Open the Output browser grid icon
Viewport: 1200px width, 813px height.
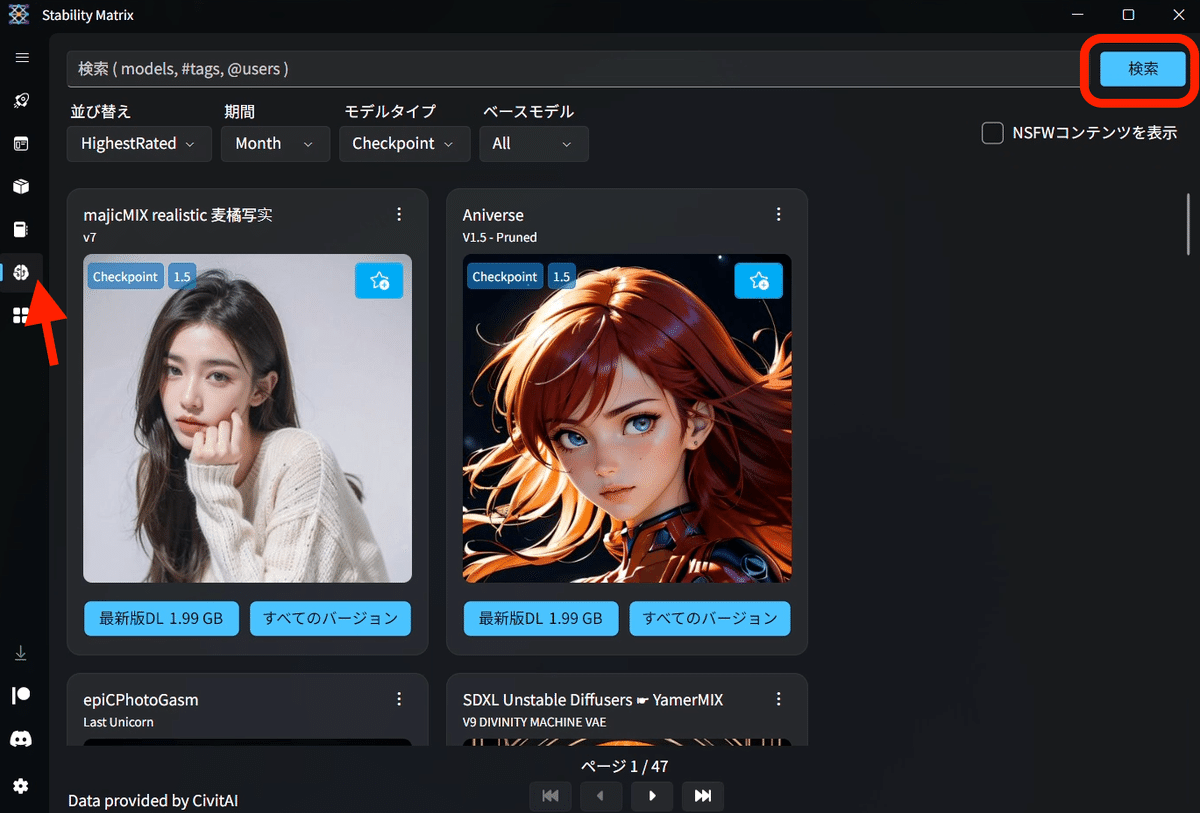tap(21, 315)
